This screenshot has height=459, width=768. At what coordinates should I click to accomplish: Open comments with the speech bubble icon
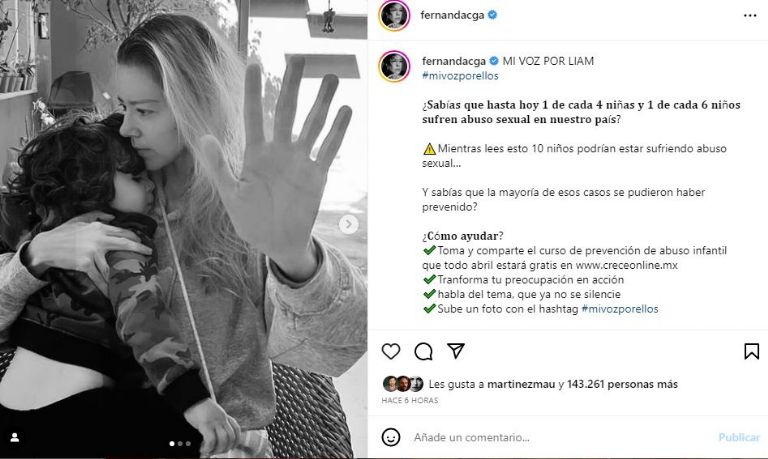pos(423,351)
